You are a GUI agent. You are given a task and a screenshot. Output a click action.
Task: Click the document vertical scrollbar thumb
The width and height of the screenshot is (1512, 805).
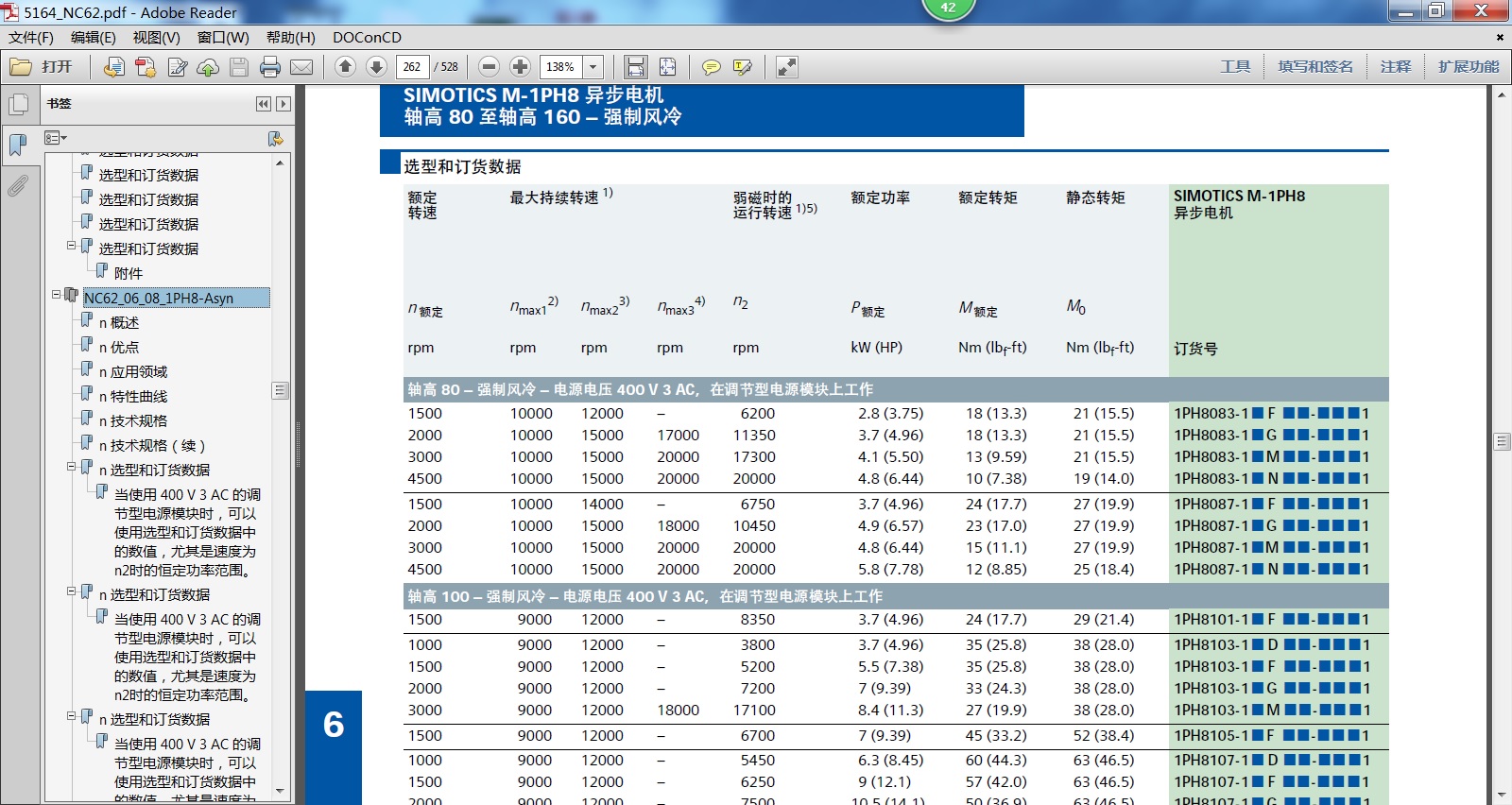coord(1502,441)
